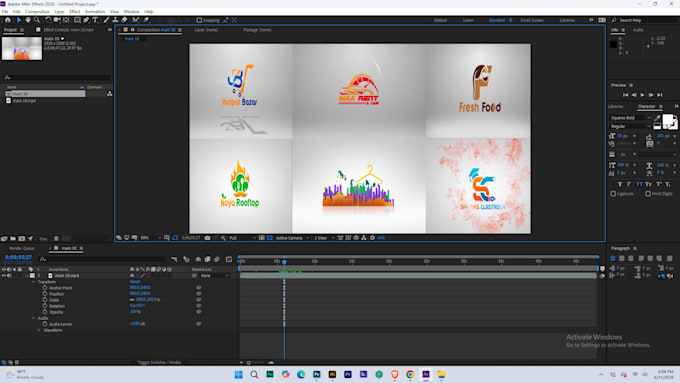The image size is (680, 383).
Task: Enable Motion Blur switch in timeline header
Action: click(216, 259)
